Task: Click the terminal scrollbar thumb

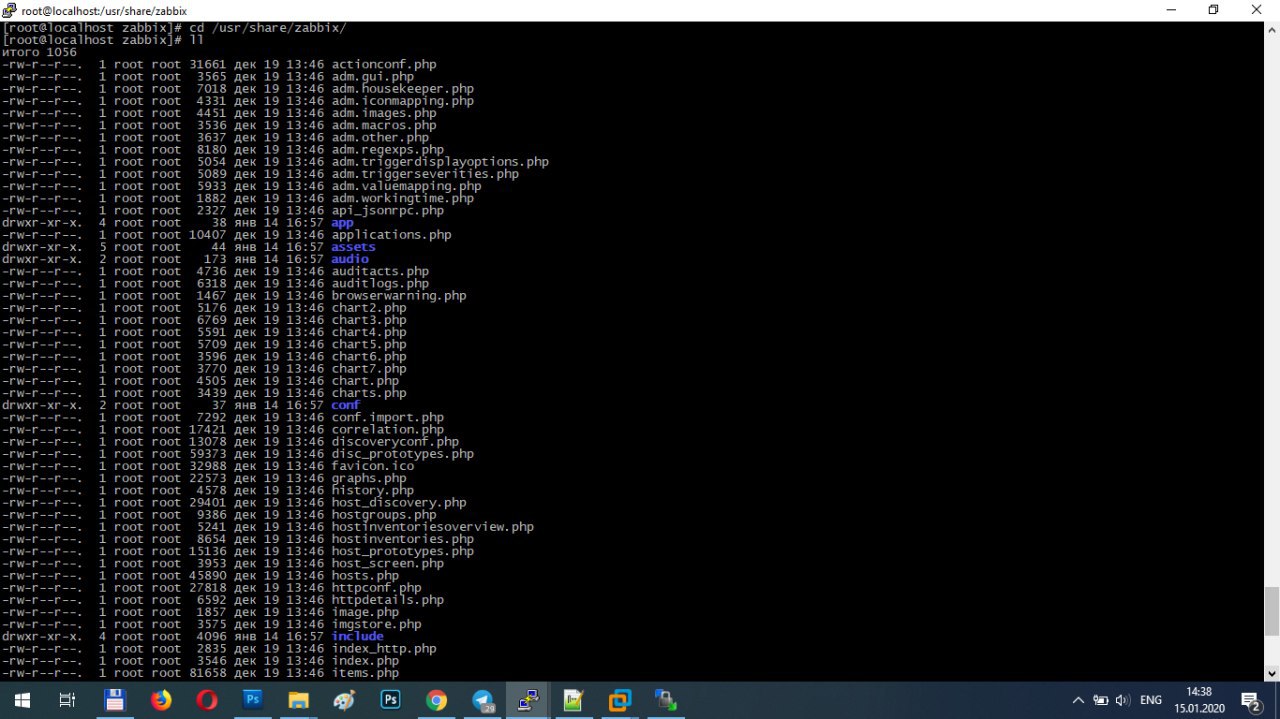Action: (1271, 611)
